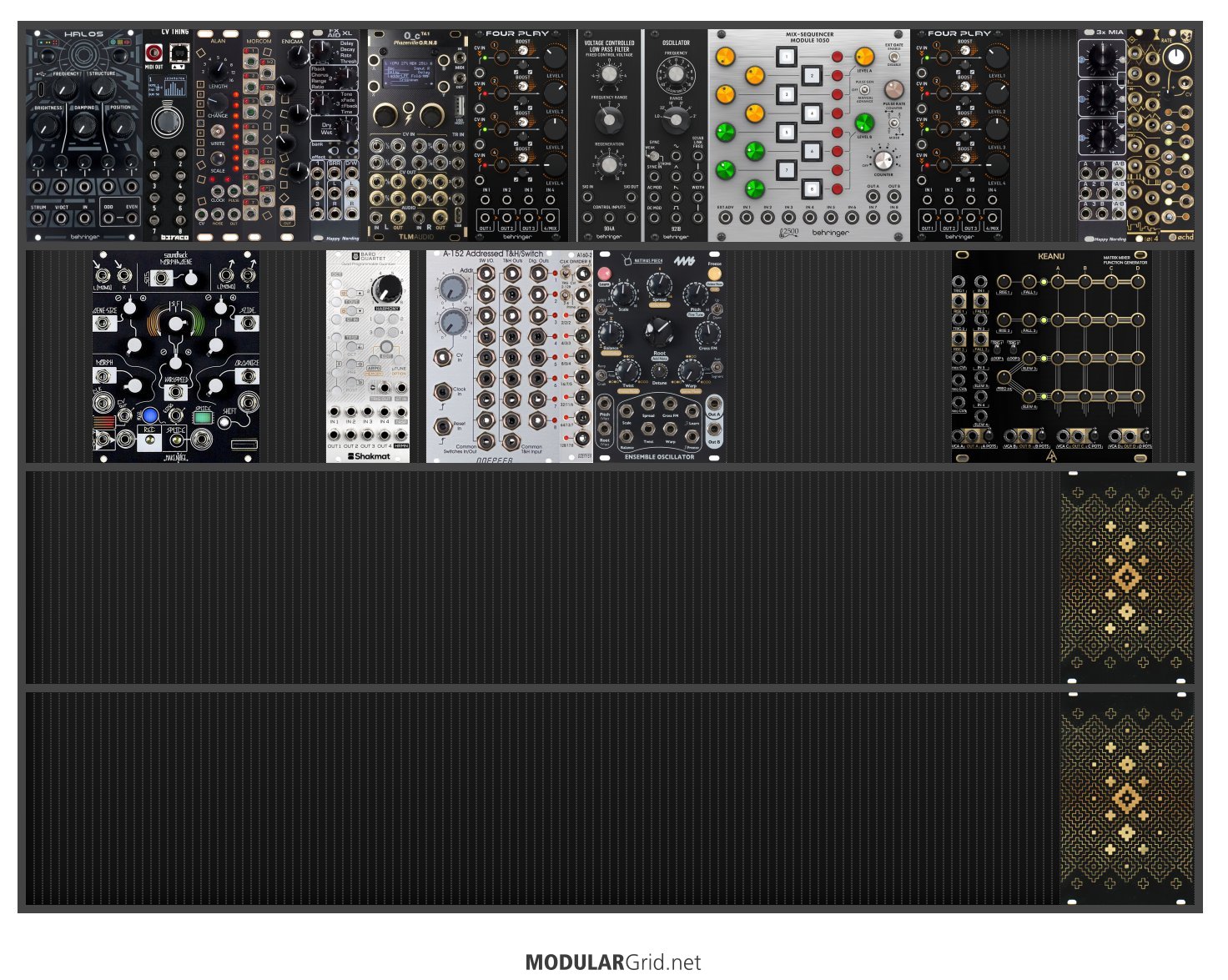Click the Level A knob on Mix-Sequencer
The height and width of the screenshot is (980, 1228).
[864, 57]
